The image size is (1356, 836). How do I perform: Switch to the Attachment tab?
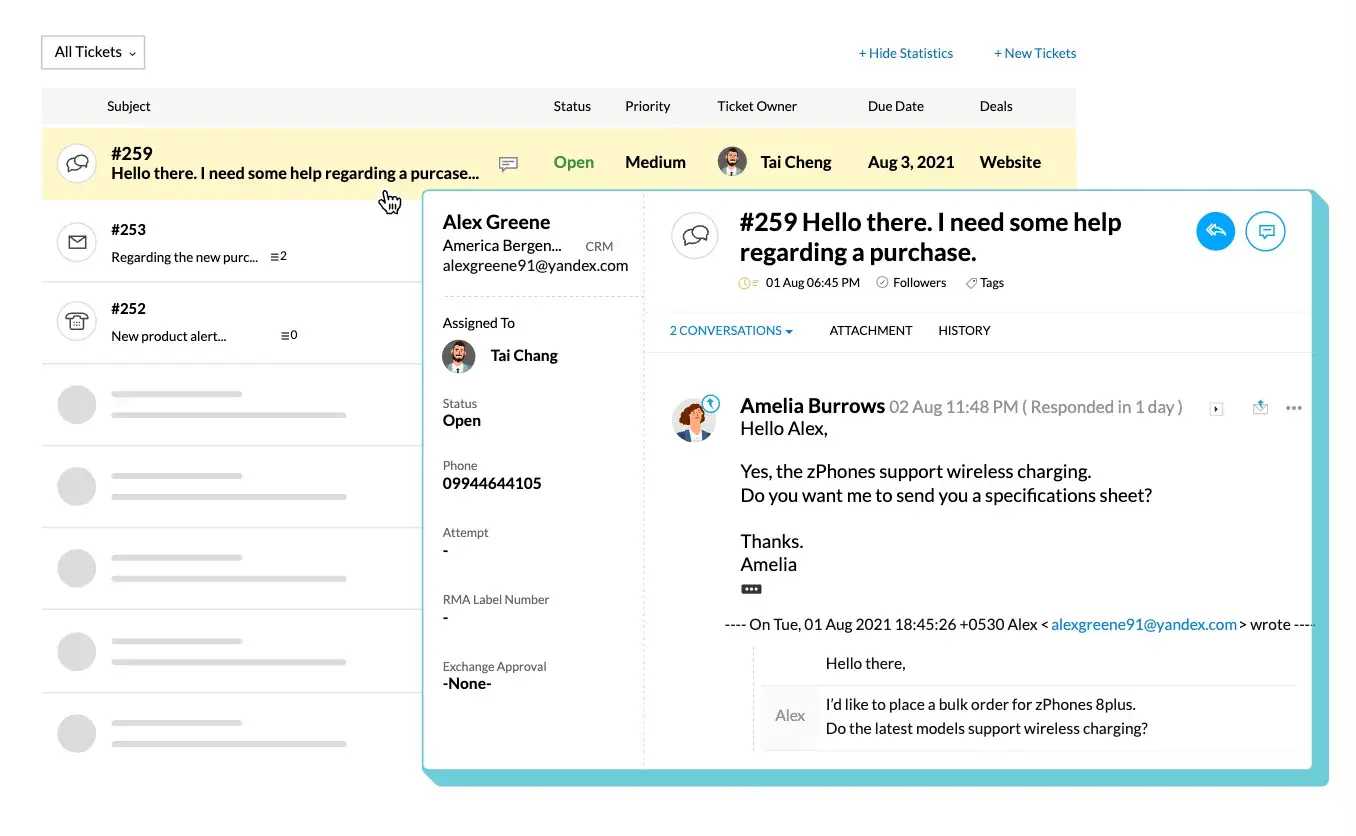pos(870,330)
